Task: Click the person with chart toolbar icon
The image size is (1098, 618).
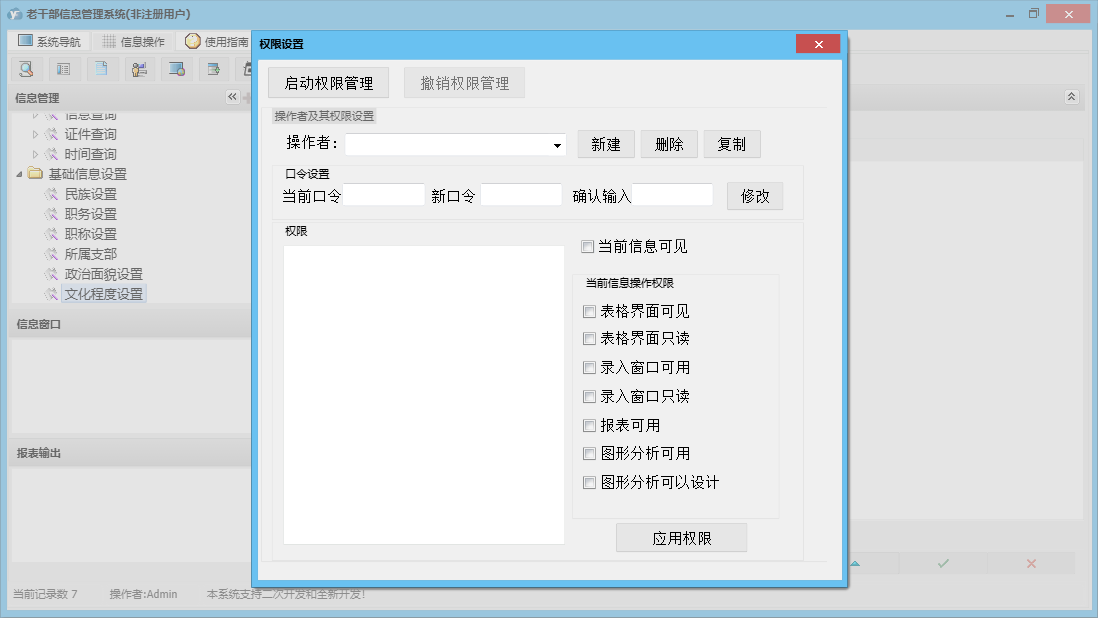Action: pos(139,69)
